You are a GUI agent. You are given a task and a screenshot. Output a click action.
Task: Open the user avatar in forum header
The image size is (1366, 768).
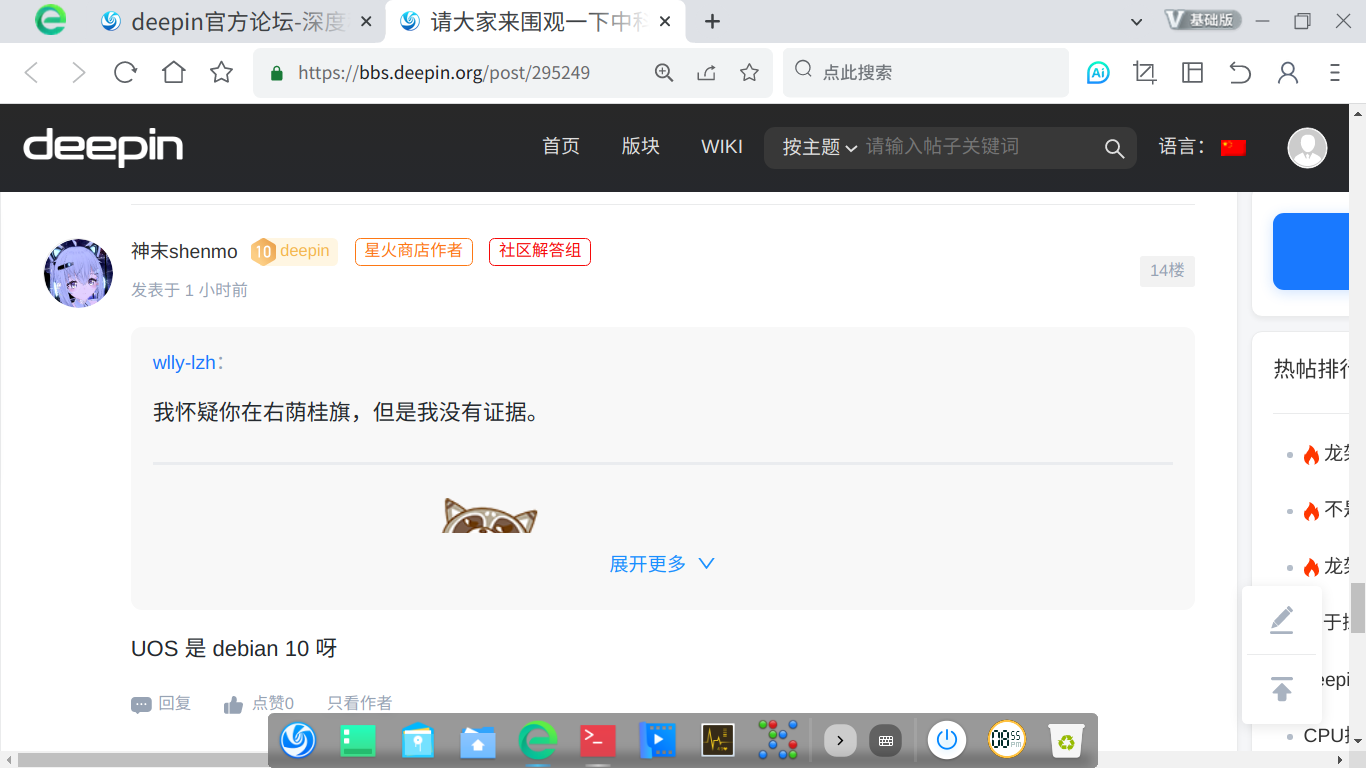pyautogui.click(x=1306, y=148)
